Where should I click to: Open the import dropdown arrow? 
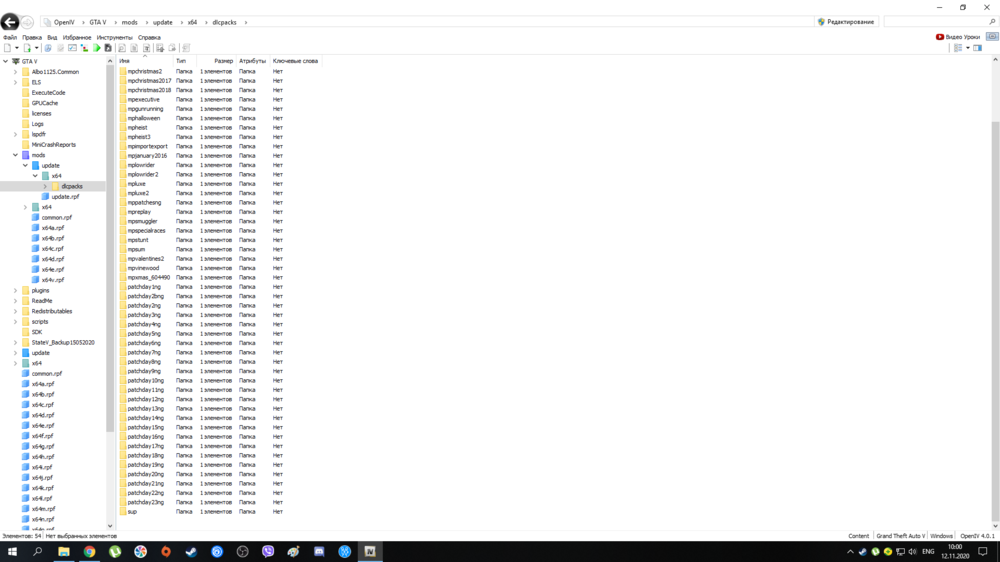[36, 48]
